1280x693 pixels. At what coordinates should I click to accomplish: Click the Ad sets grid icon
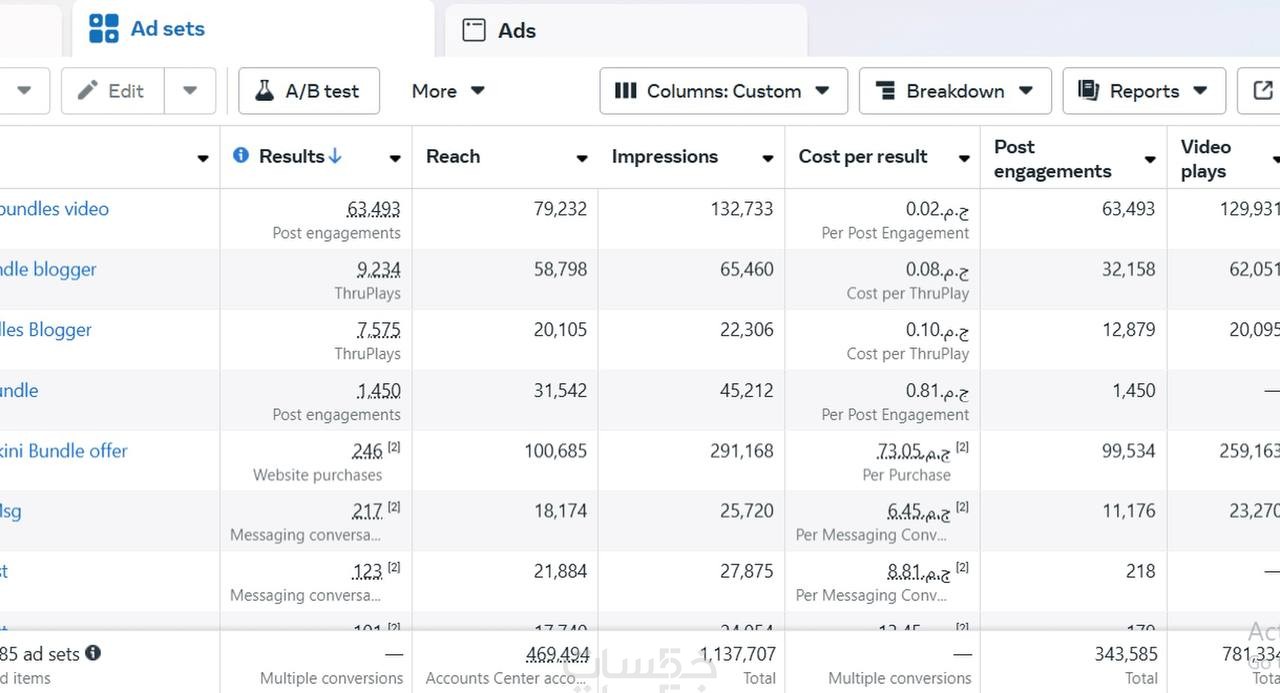[x=103, y=29]
